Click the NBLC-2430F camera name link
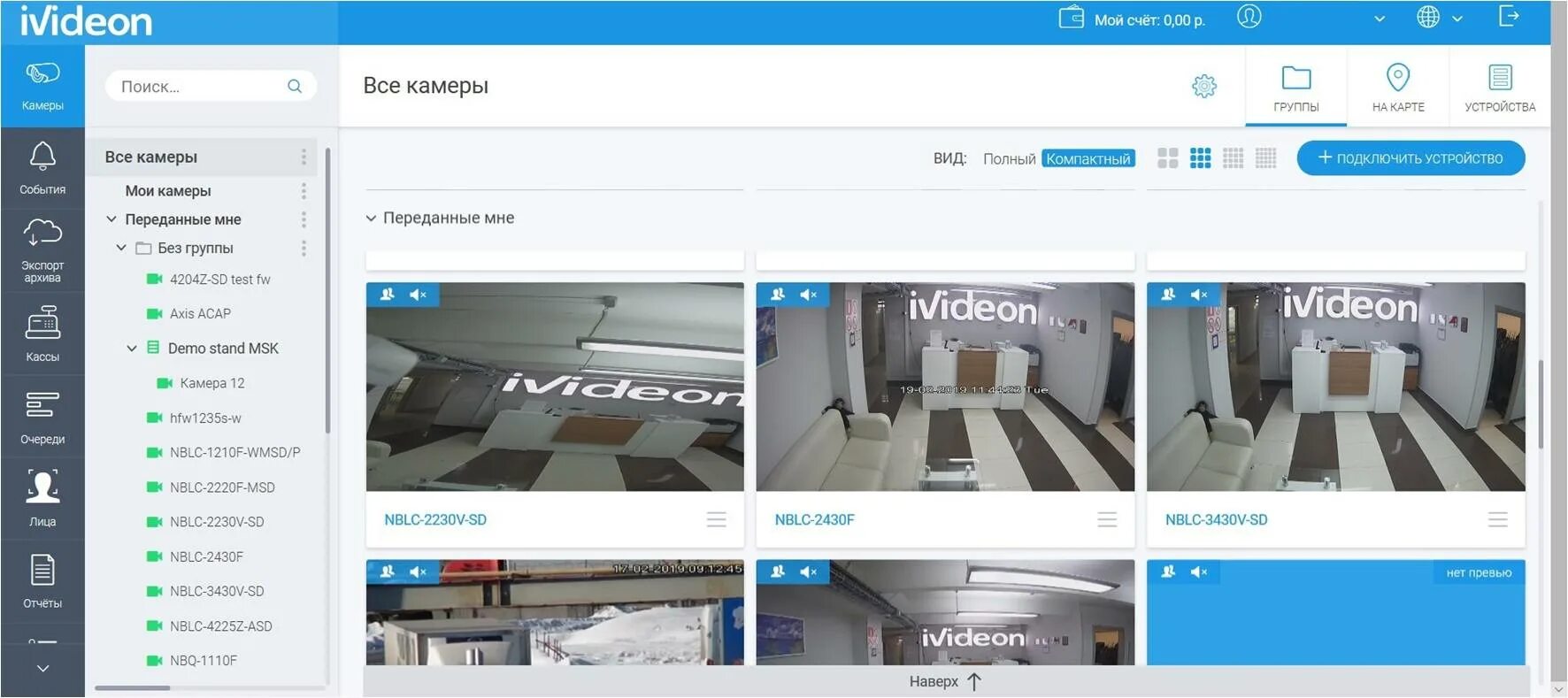Screen dimensions: 1568x698 (815, 520)
